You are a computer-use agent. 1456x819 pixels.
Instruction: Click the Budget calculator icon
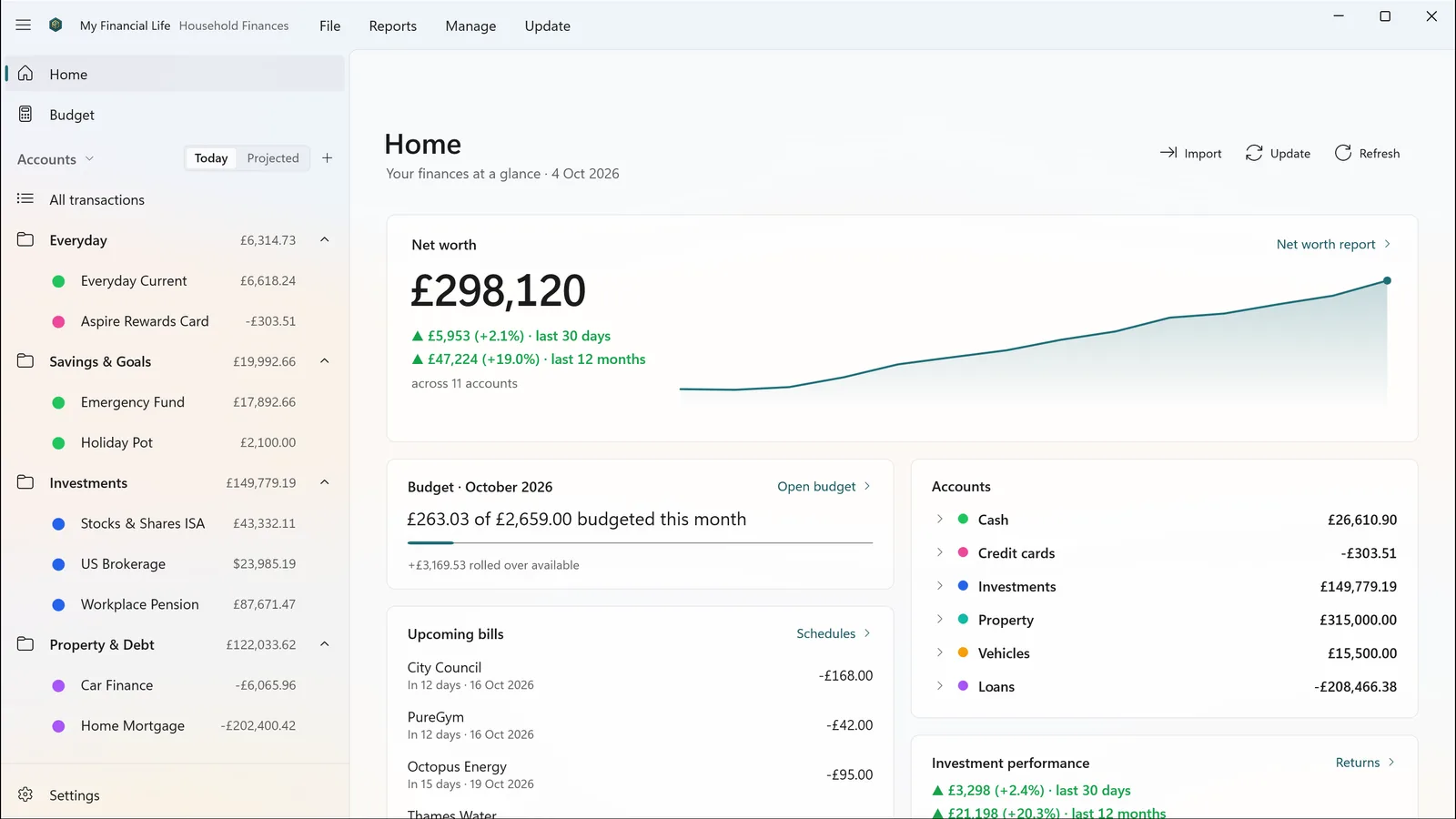(x=25, y=115)
